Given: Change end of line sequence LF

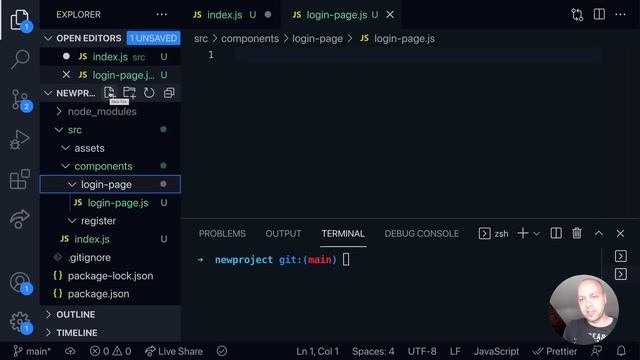Looking at the screenshot, I should 455,351.
